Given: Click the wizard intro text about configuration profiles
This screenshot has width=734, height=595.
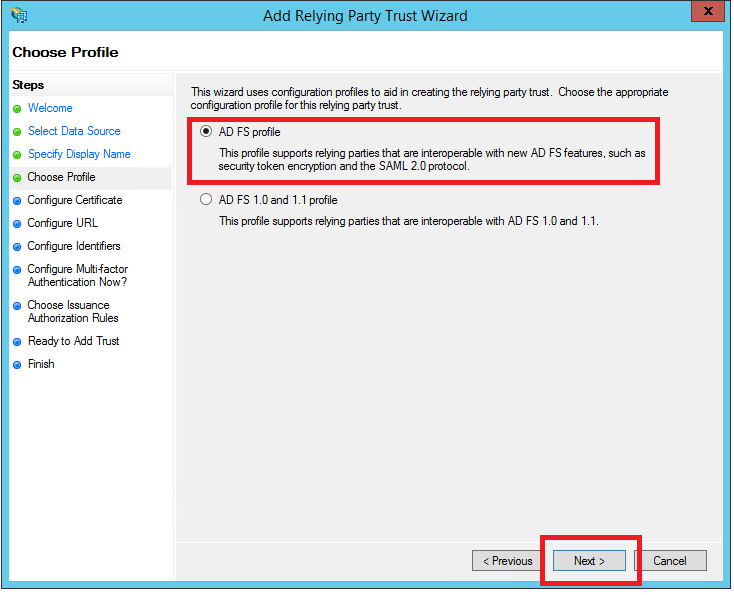Looking at the screenshot, I should (429, 98).
